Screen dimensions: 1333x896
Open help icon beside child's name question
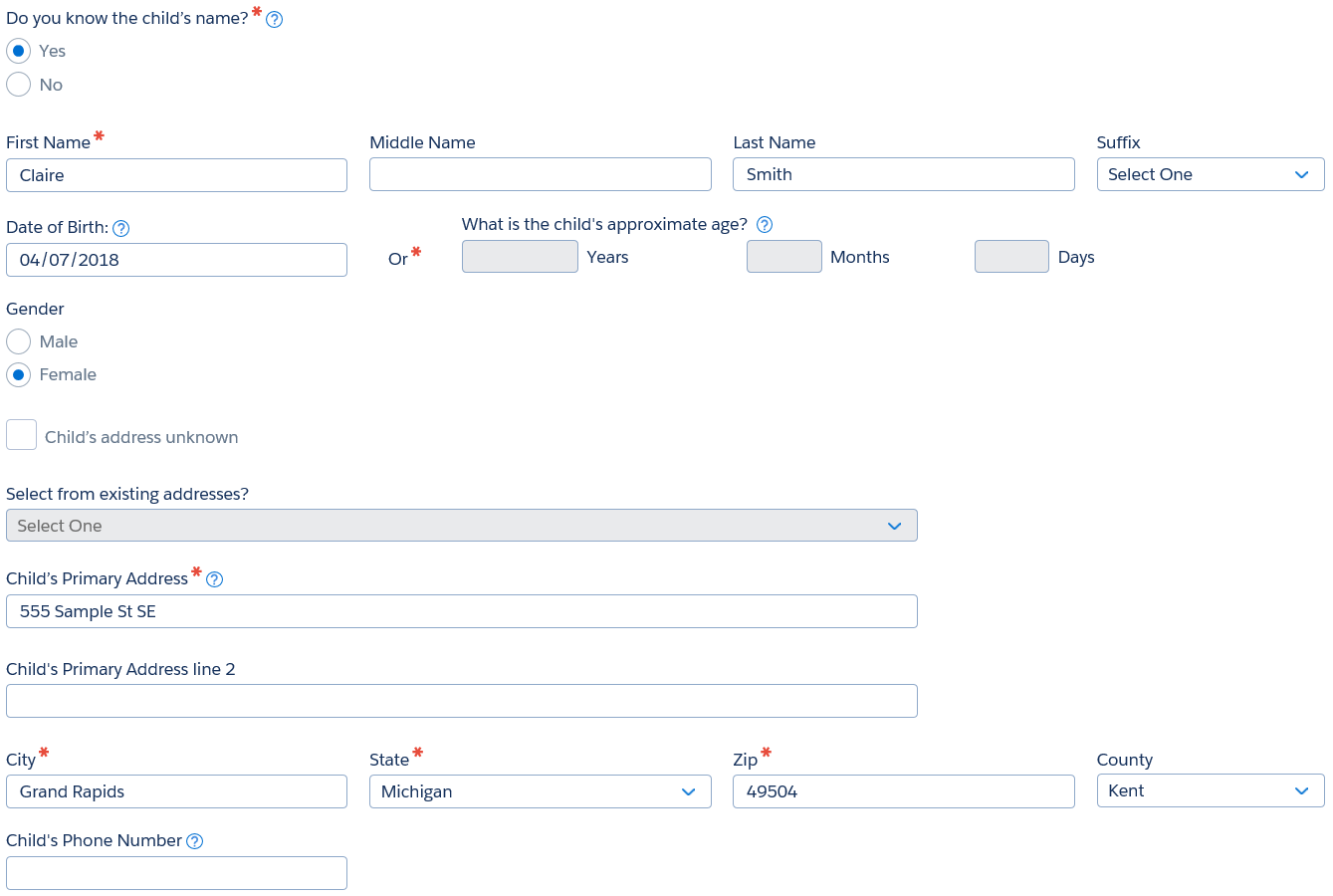point(275,20)
